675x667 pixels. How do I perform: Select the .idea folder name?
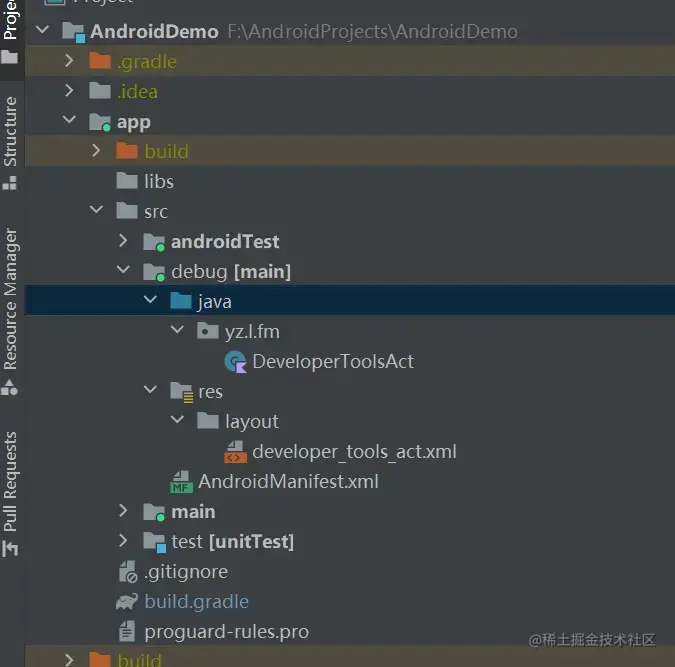137,91
